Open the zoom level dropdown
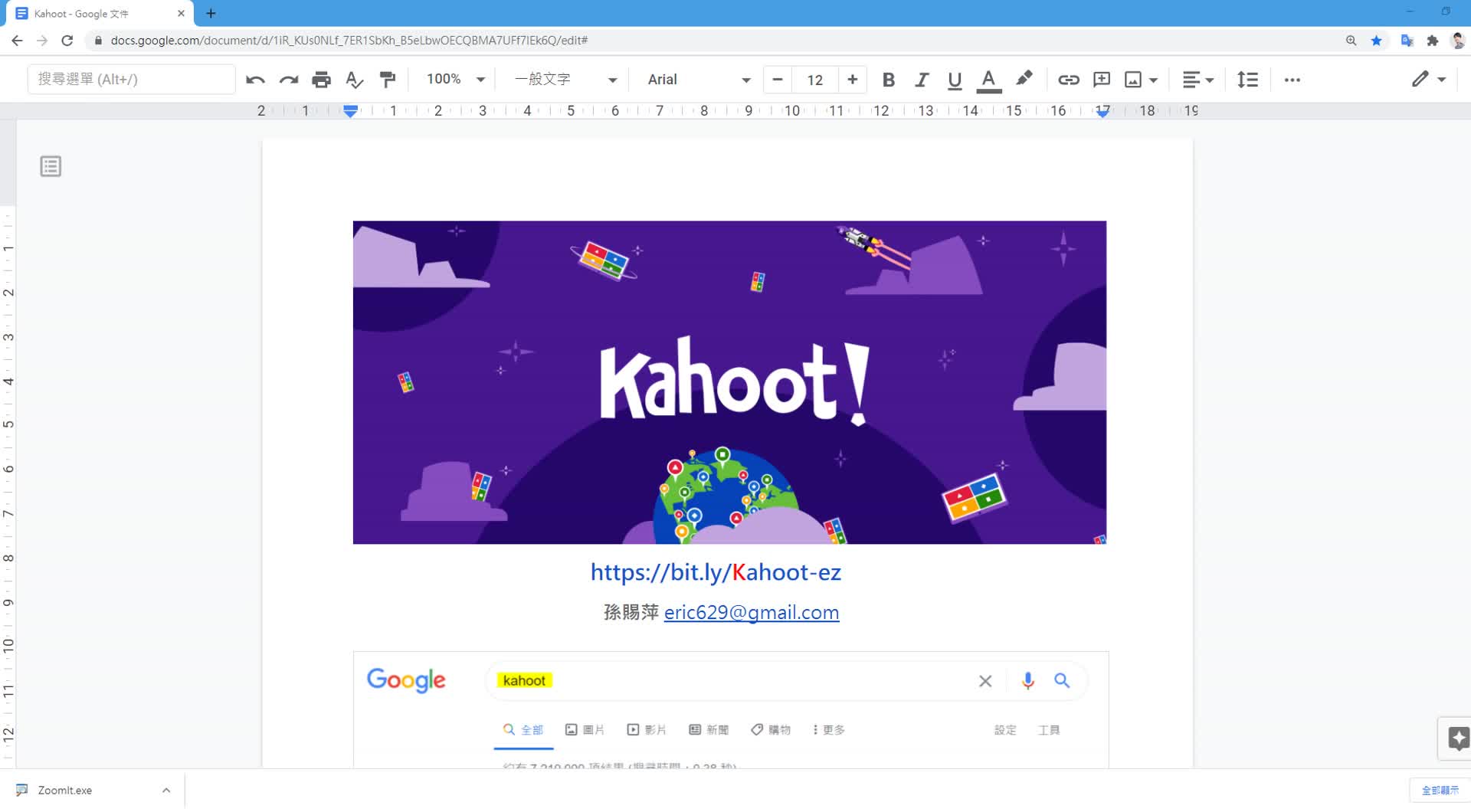1471x812 pixels. (x=456, y=79)
